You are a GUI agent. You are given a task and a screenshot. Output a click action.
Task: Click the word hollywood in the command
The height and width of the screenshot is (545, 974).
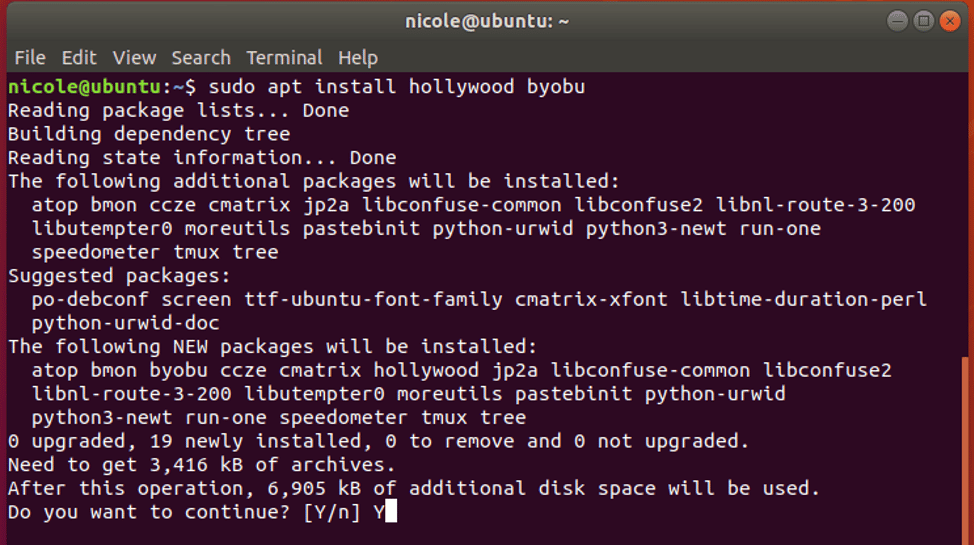[461, 86]
